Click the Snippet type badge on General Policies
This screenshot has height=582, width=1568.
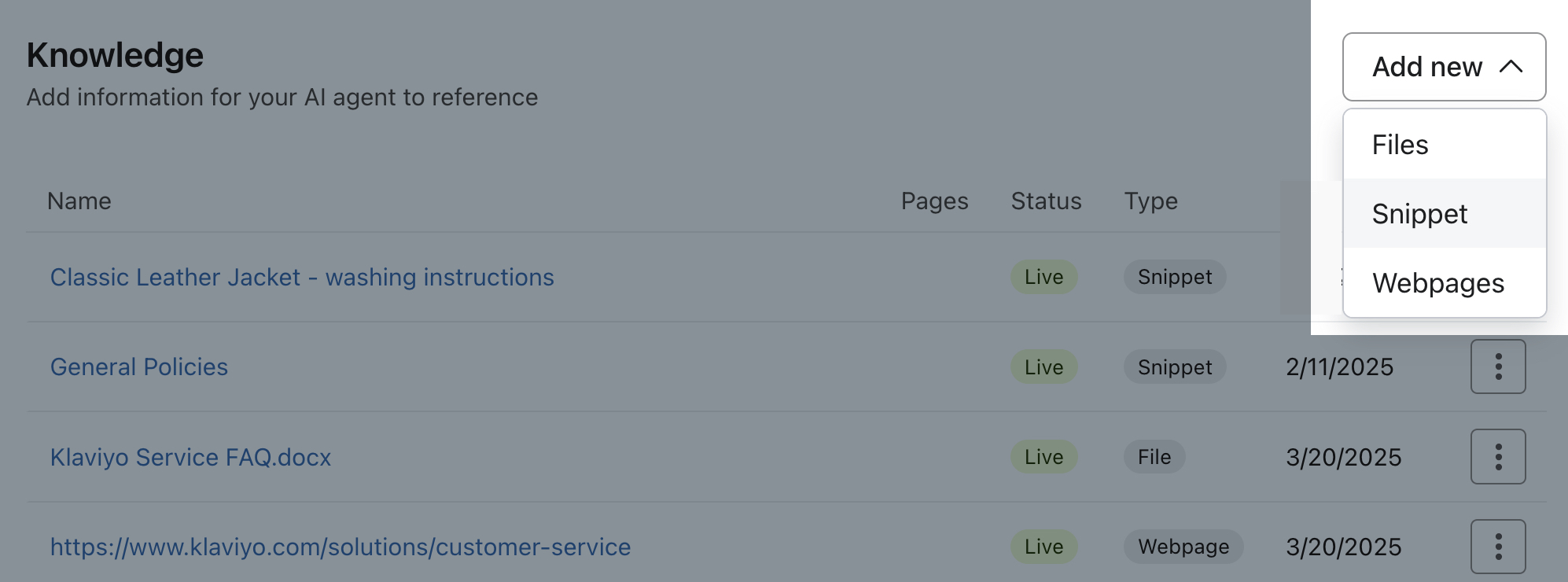1174,367
